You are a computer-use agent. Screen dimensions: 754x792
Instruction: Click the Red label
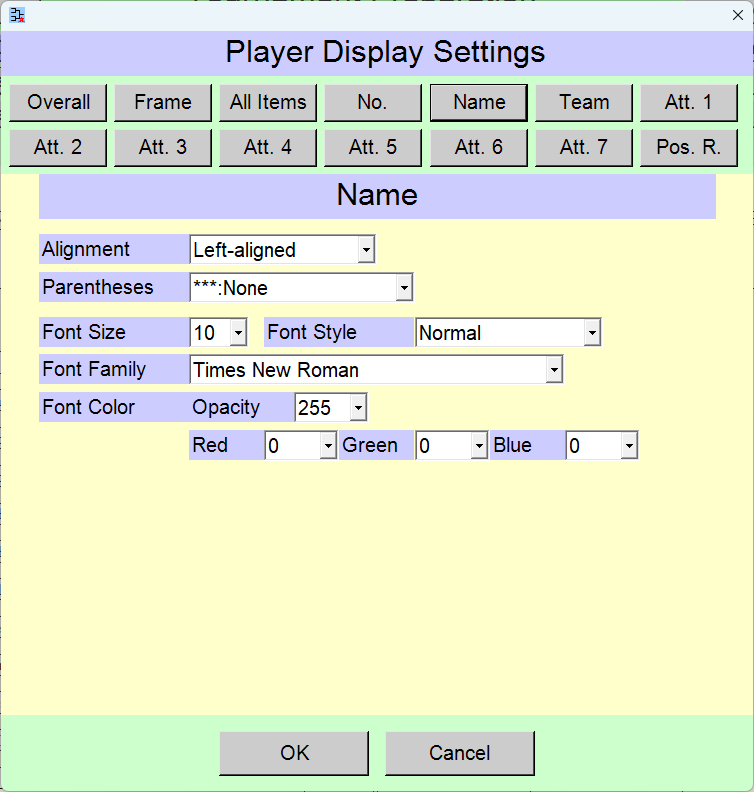click(x=210, y=445)
